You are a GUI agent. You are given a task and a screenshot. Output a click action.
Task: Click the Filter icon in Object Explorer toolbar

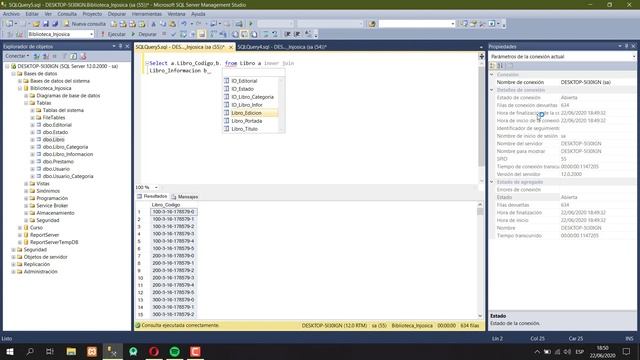pyautogui.click(x=64, y=56)
